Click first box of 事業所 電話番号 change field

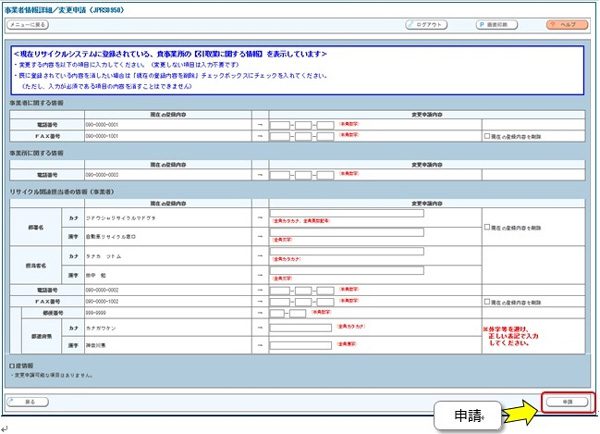click(x=279, y=173)
